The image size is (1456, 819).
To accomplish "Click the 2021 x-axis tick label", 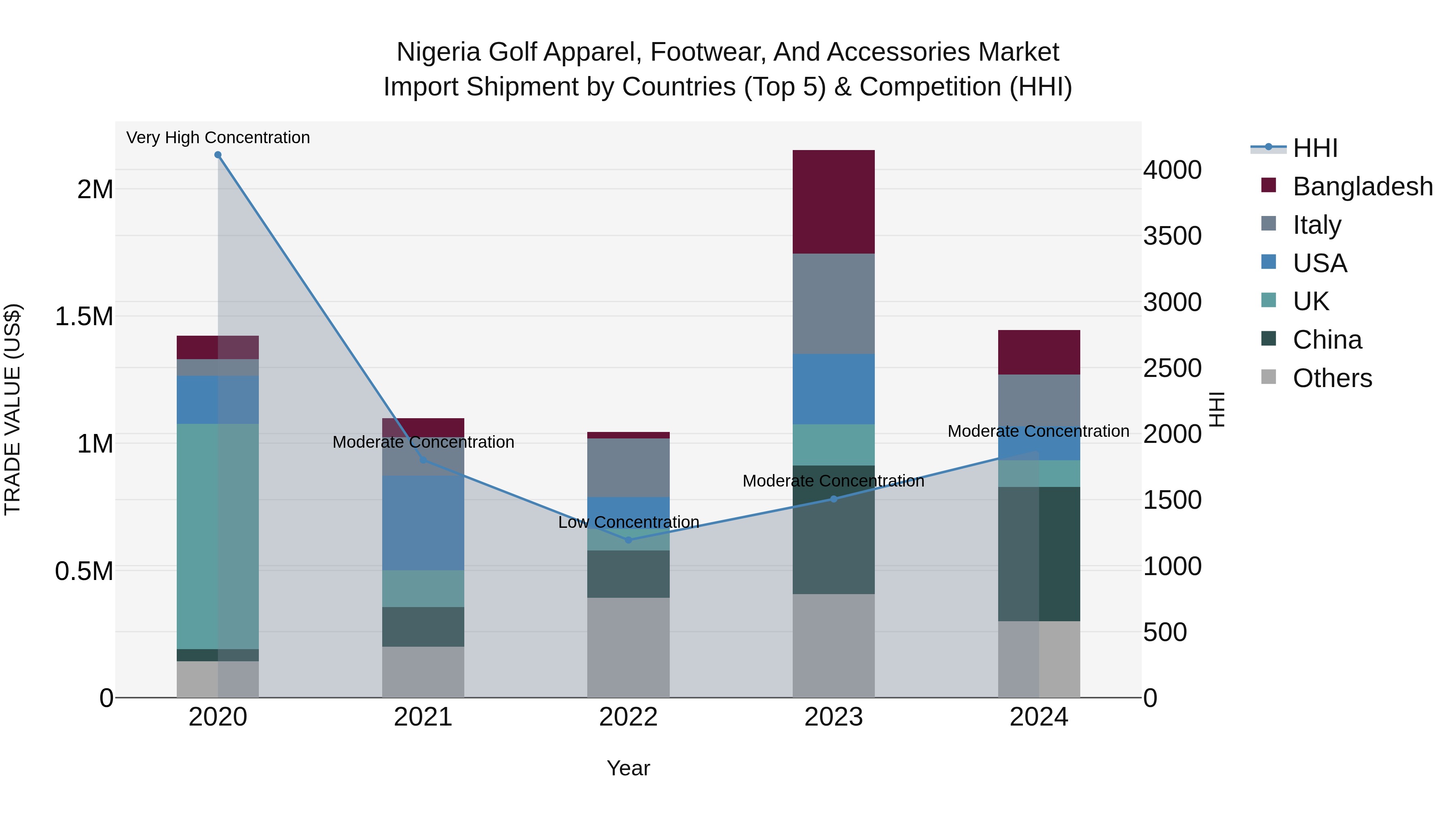I will [x=423, y=717].
